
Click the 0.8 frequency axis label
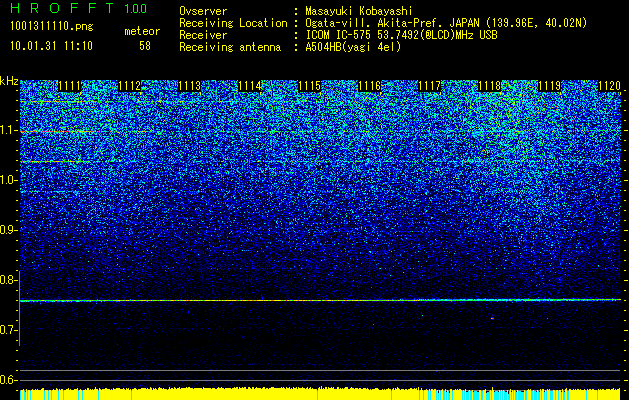[8, 280]
